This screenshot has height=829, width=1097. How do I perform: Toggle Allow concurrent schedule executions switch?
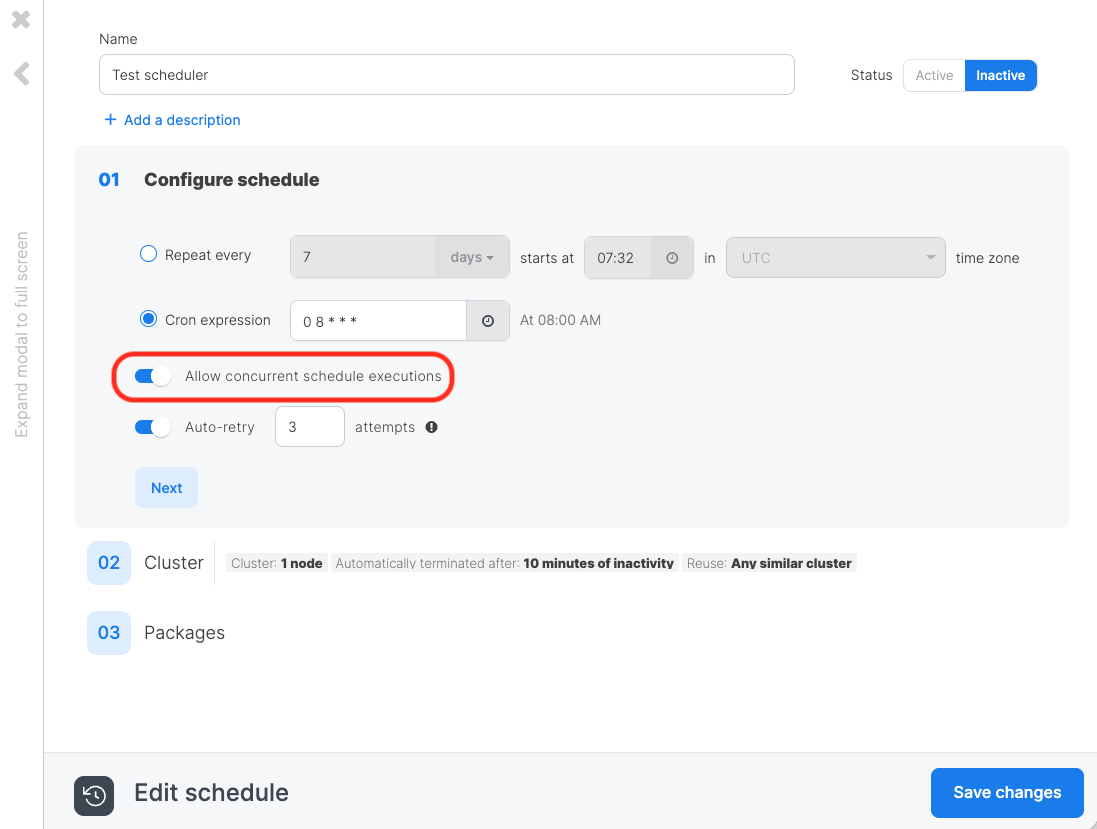point(153,377)
